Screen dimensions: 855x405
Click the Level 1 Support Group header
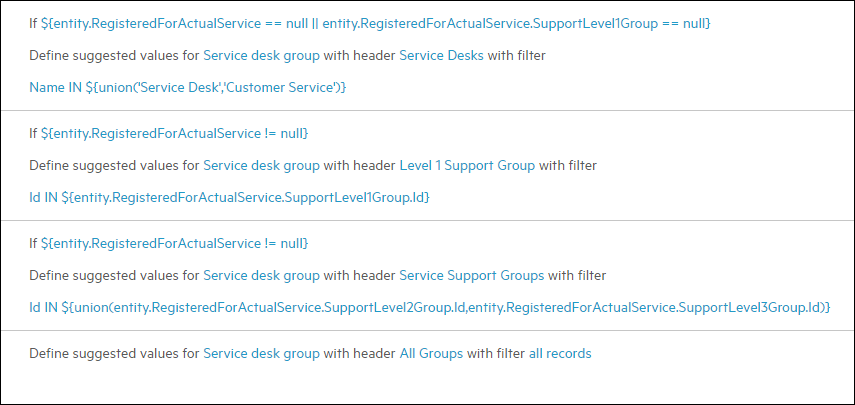(467, 165)
